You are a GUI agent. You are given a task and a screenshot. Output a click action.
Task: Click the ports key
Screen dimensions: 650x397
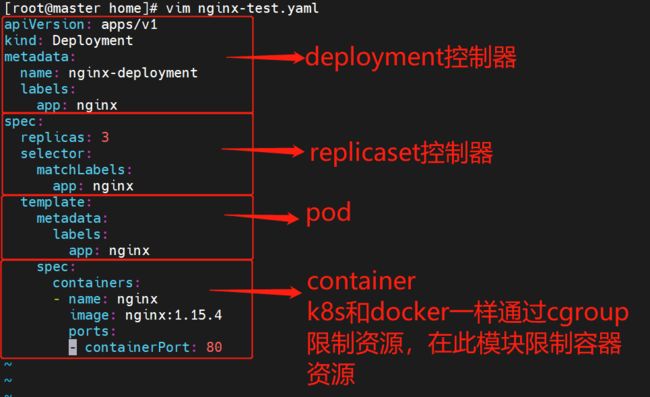point(89,332)
